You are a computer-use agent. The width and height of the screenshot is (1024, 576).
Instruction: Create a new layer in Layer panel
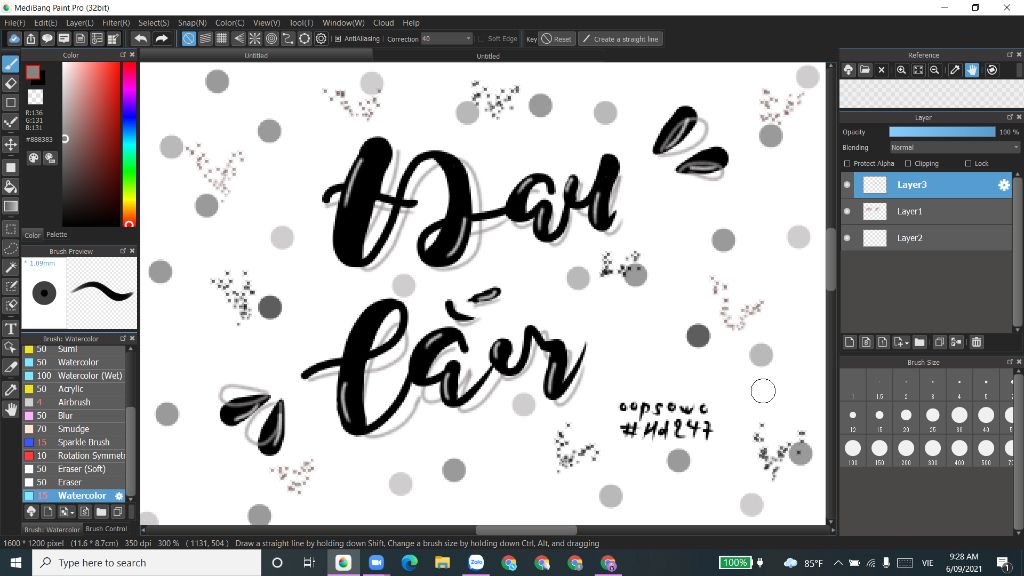point(849,342)
